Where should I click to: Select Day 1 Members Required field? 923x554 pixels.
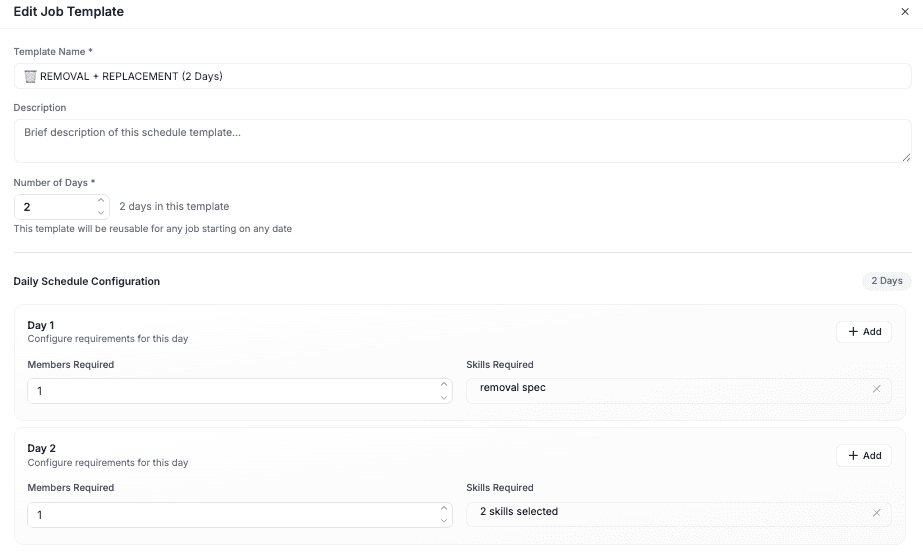(x=230, y=391)
